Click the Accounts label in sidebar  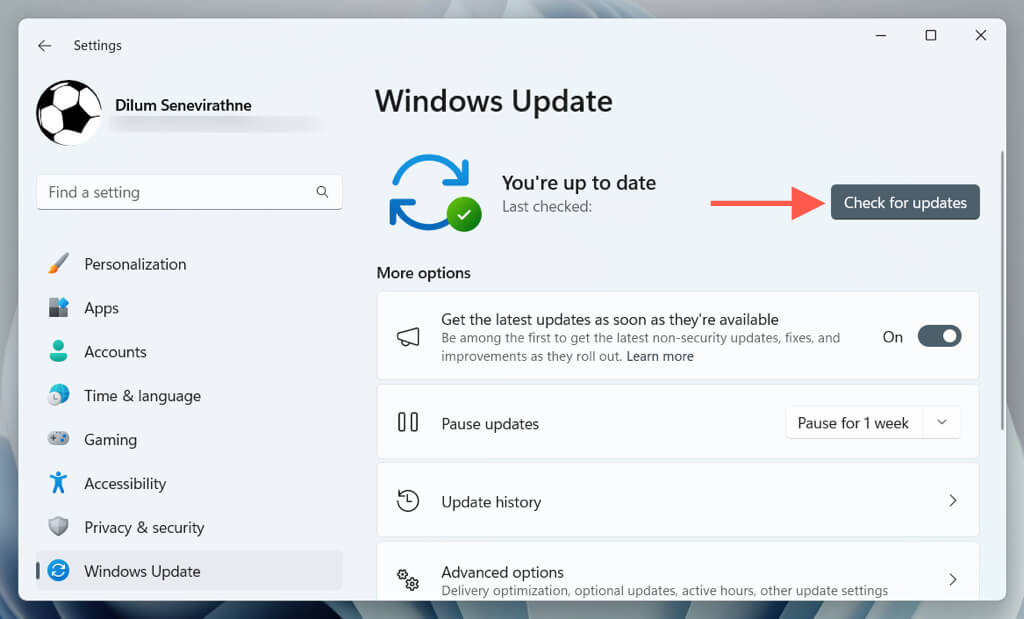pos(116,352)
